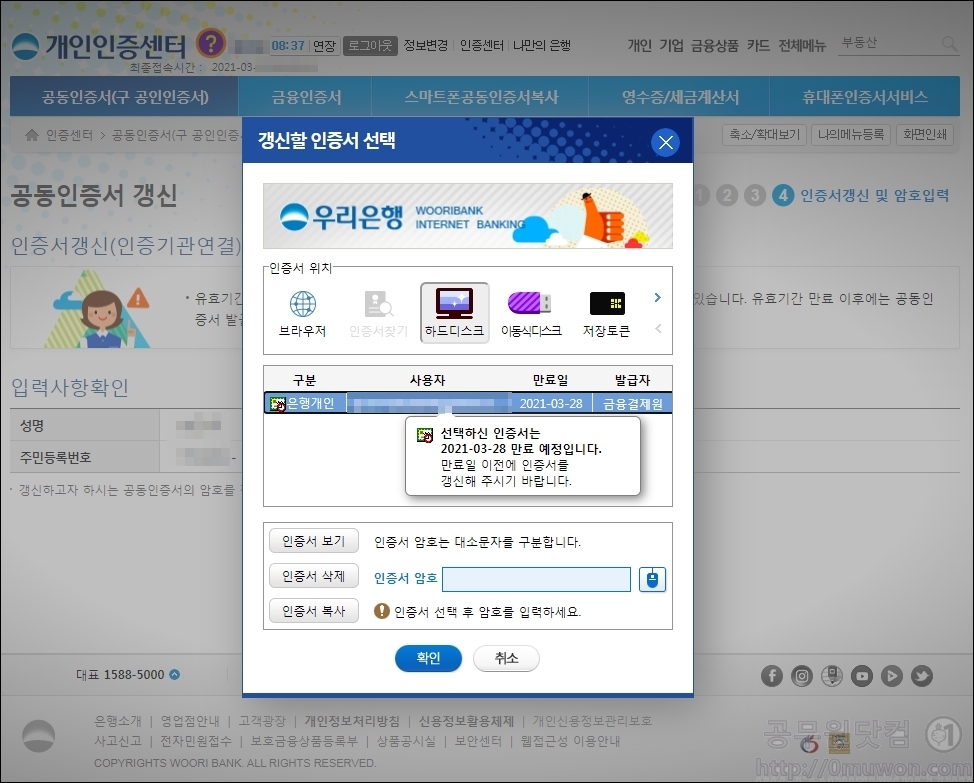
Task: Click the 사용자 column header
Action: [x=427, y=380]
